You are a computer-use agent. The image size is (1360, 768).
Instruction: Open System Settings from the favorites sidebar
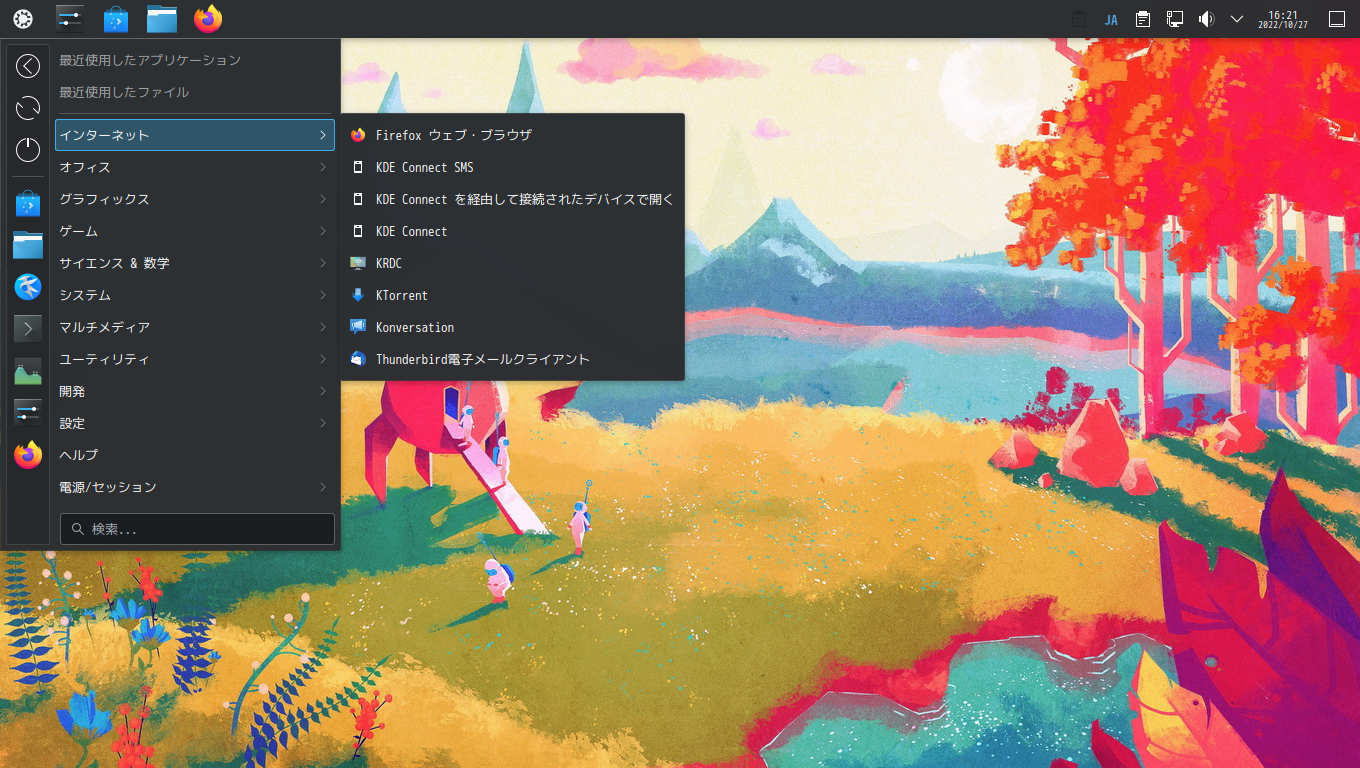point(28,412)
